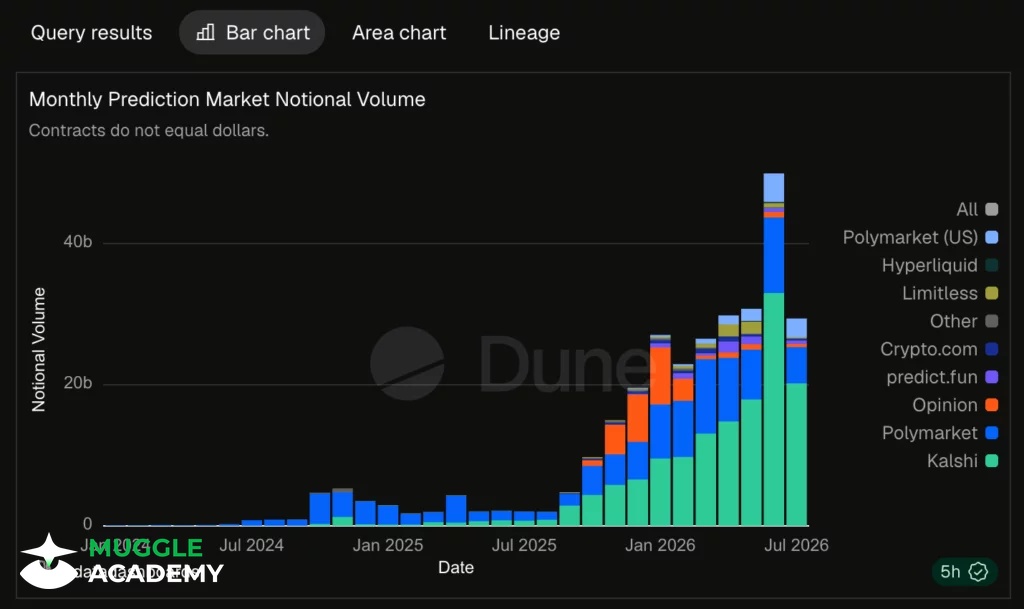
Task: Click the '40b' y-axis label
Action: coord(78,242)
